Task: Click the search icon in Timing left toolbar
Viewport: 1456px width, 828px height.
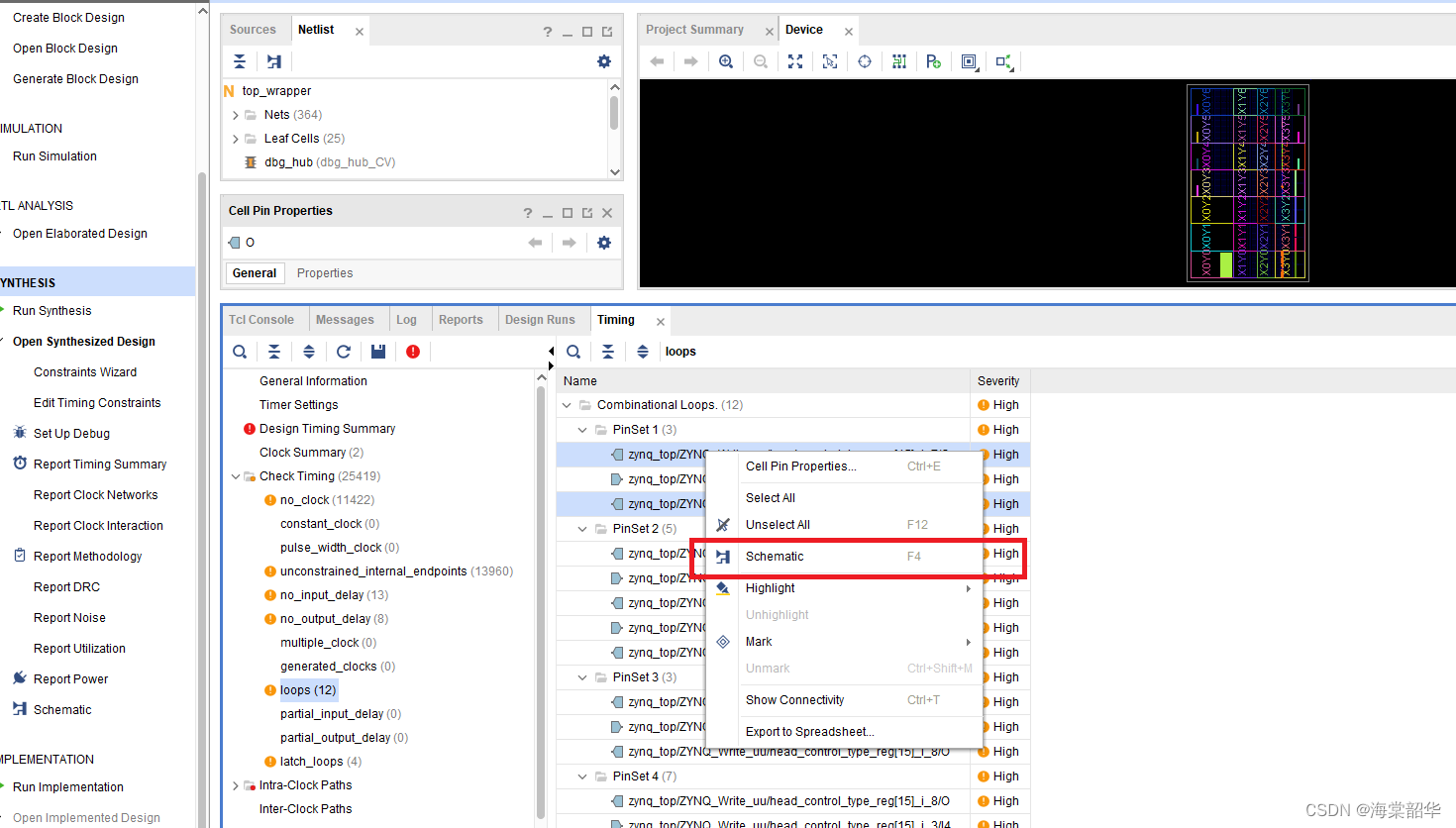Action: (240, 352)
